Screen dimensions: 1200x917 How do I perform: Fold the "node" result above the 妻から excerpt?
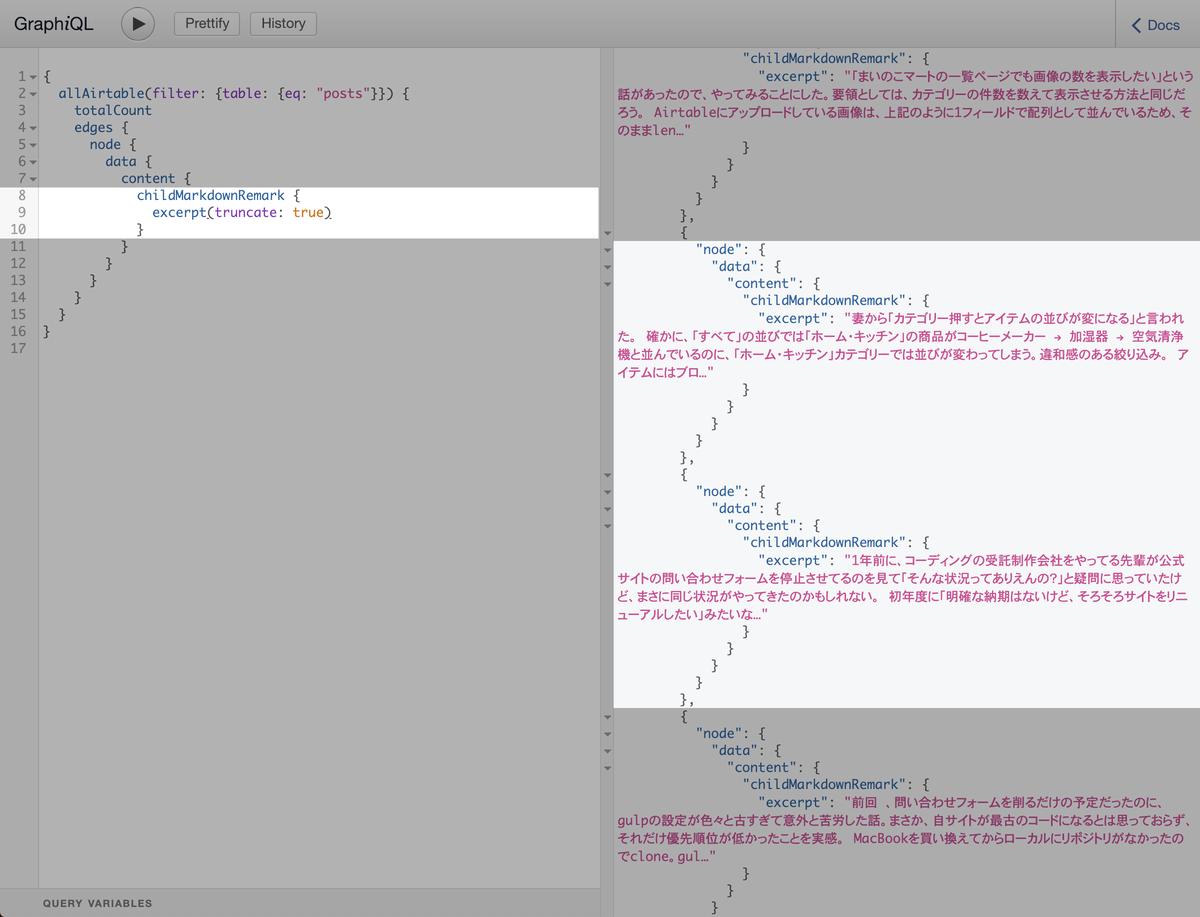607,250
